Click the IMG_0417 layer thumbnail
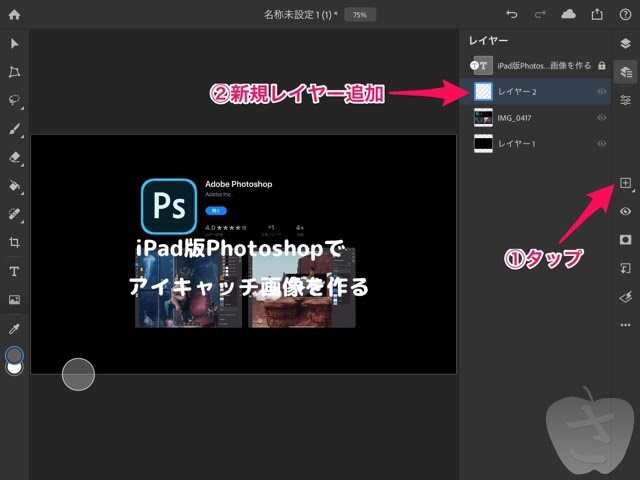 click(483, 118)
